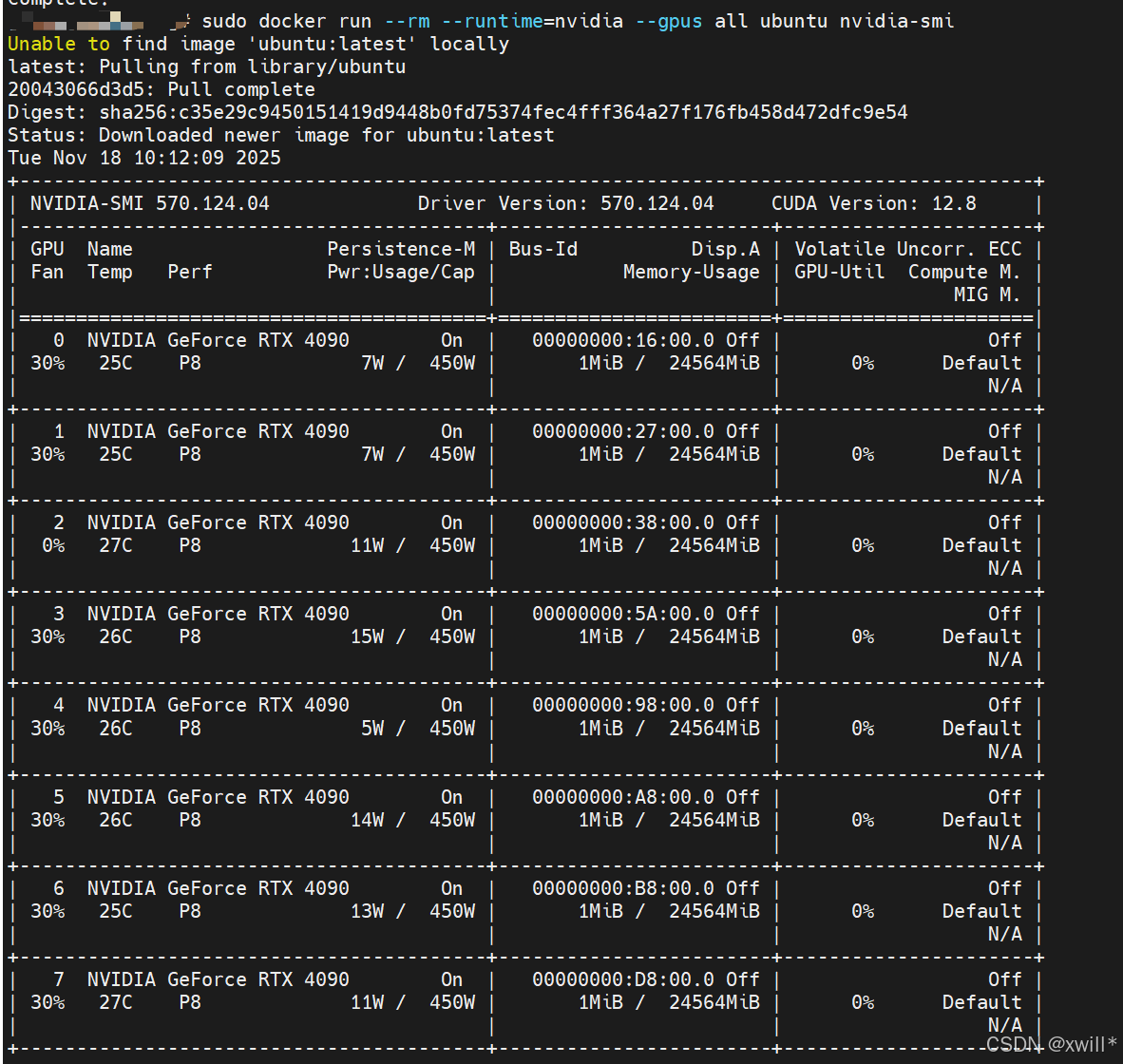Screen dimensions: 1123x1064
Task: Click 'Unable to find image' warning line
Action: (258, 45)
